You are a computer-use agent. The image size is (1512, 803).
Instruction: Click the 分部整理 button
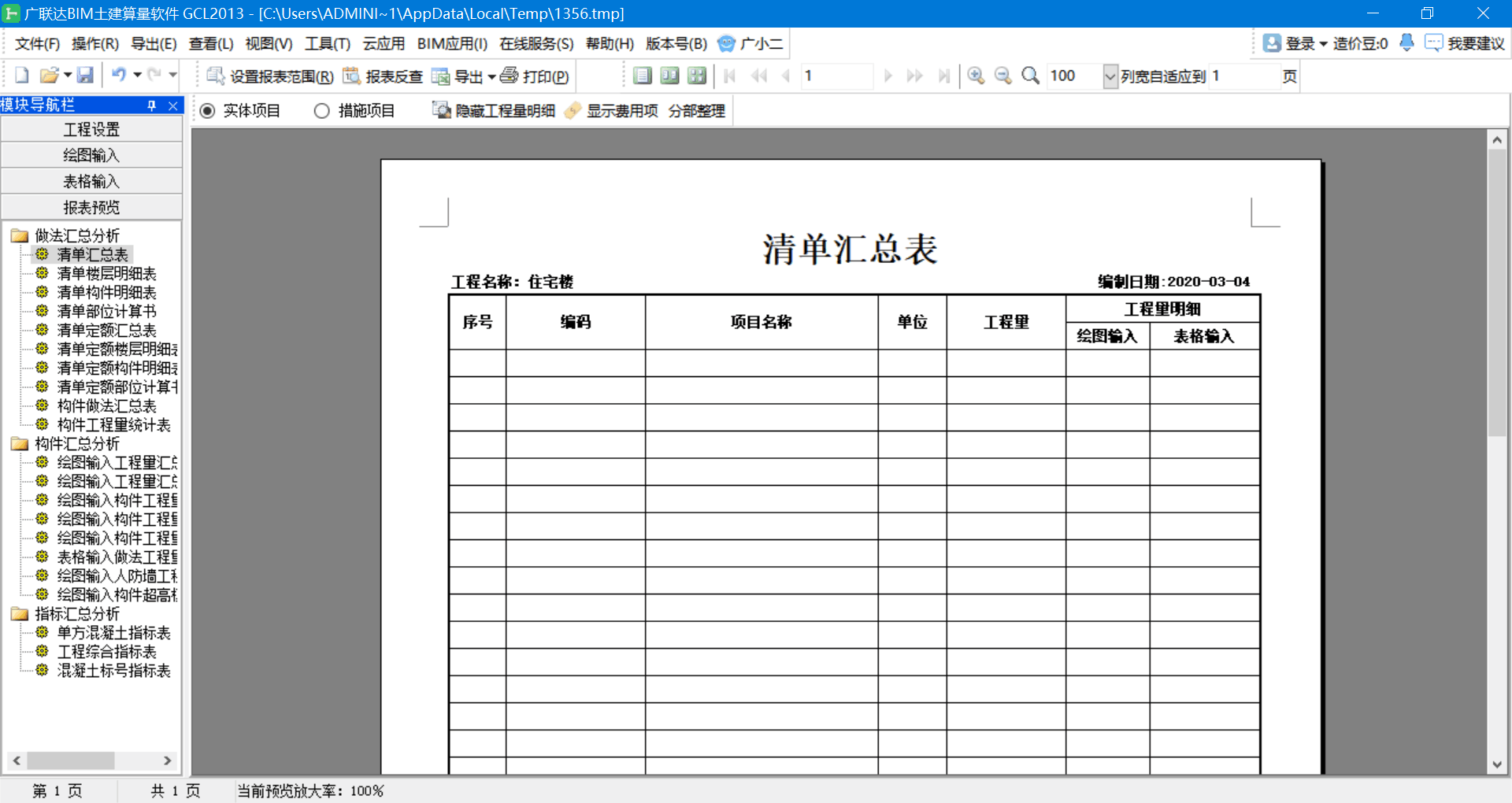coord(697,111)
